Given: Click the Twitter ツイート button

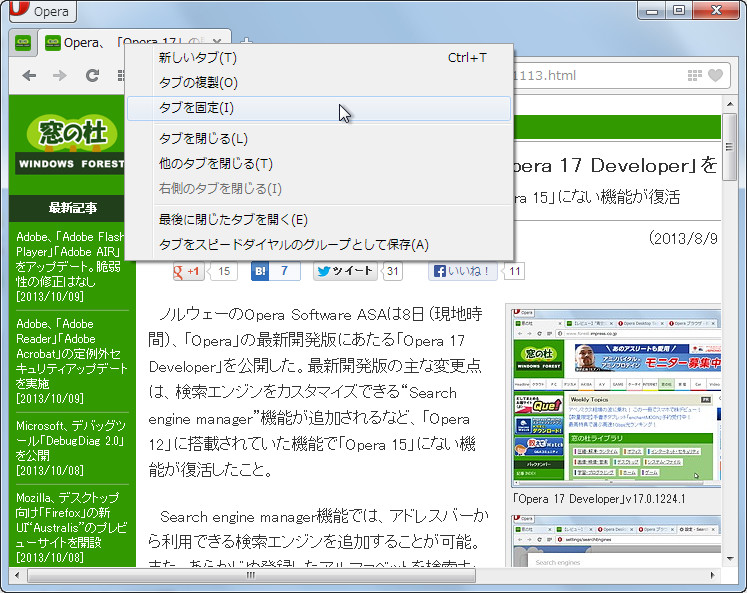Looking at the screenshot, I should click(x=345, y=271).
